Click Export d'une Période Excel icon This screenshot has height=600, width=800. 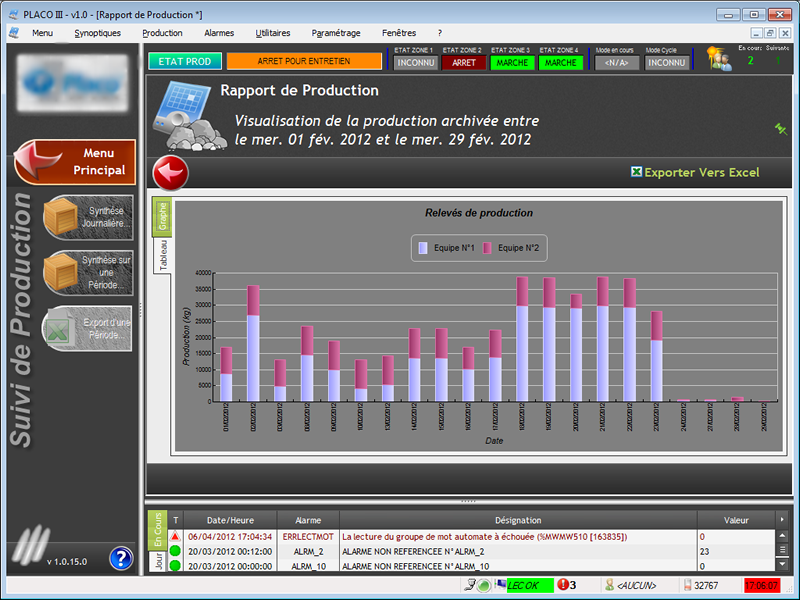[x=89, y=328]
